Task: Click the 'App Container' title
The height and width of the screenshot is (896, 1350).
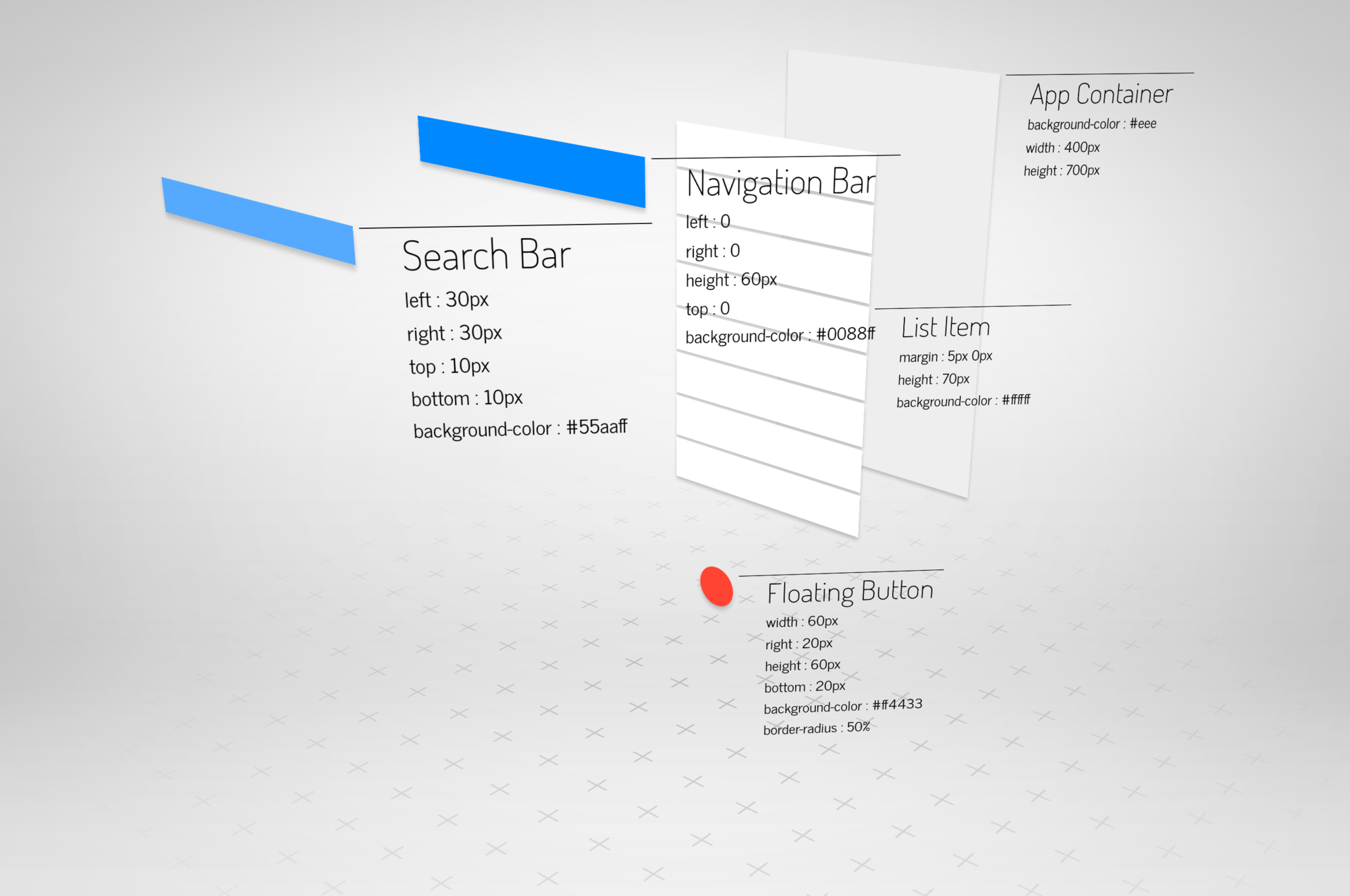Action: click(1101, 94)
